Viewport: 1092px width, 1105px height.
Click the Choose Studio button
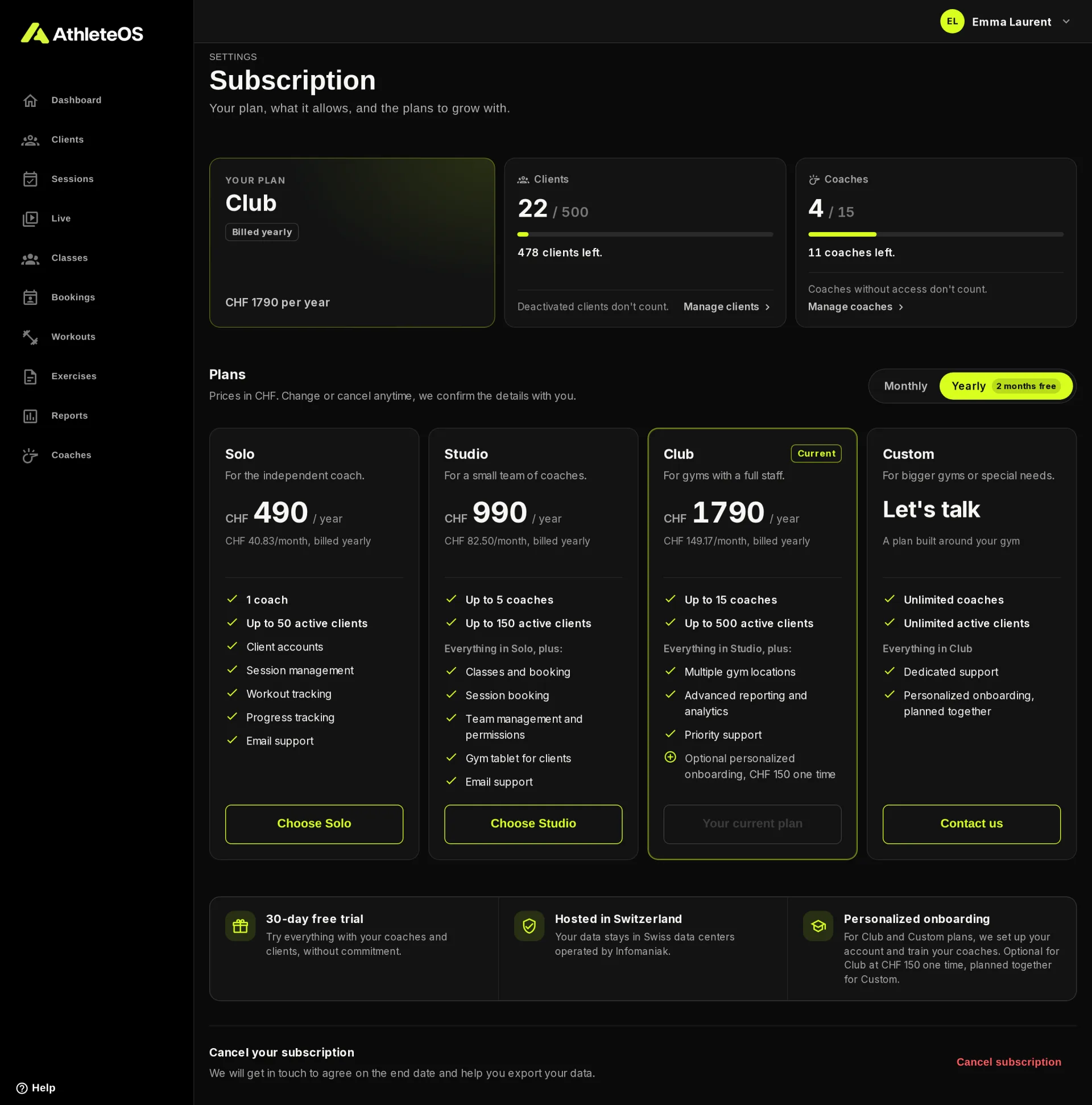tap(533, 824)
